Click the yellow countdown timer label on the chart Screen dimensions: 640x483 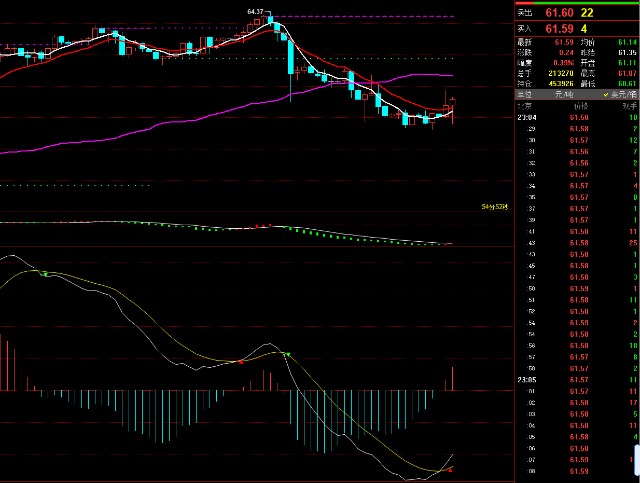pyautogui.click(x=495, y=207)
